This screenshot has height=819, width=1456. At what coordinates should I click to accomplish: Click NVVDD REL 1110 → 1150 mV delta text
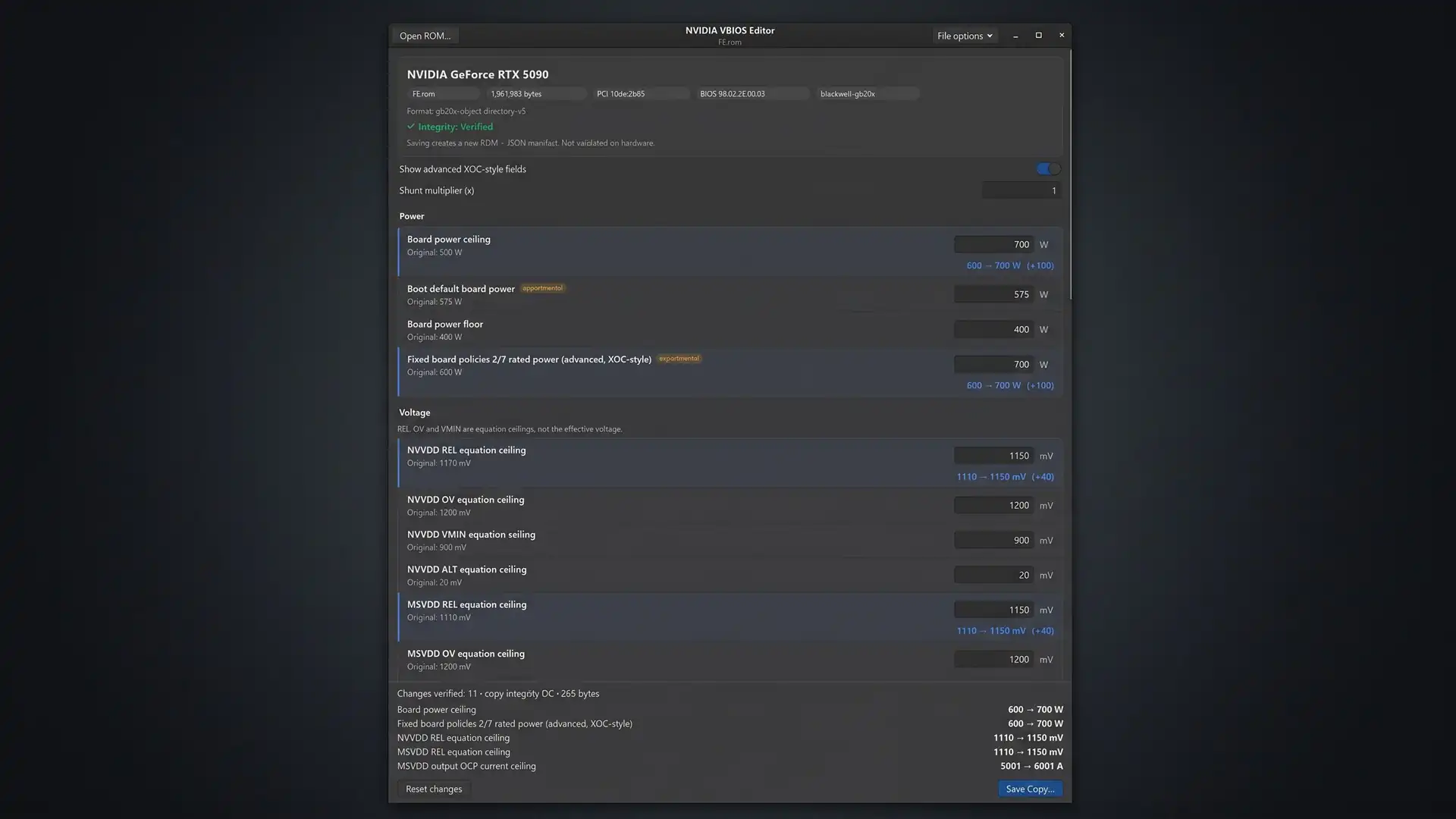point(1005,477)
